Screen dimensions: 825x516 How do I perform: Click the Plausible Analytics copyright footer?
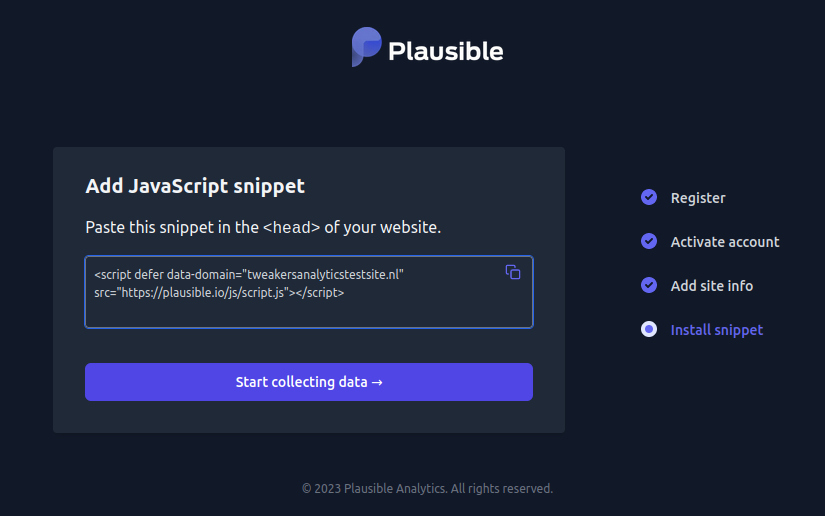click(427, 489)
